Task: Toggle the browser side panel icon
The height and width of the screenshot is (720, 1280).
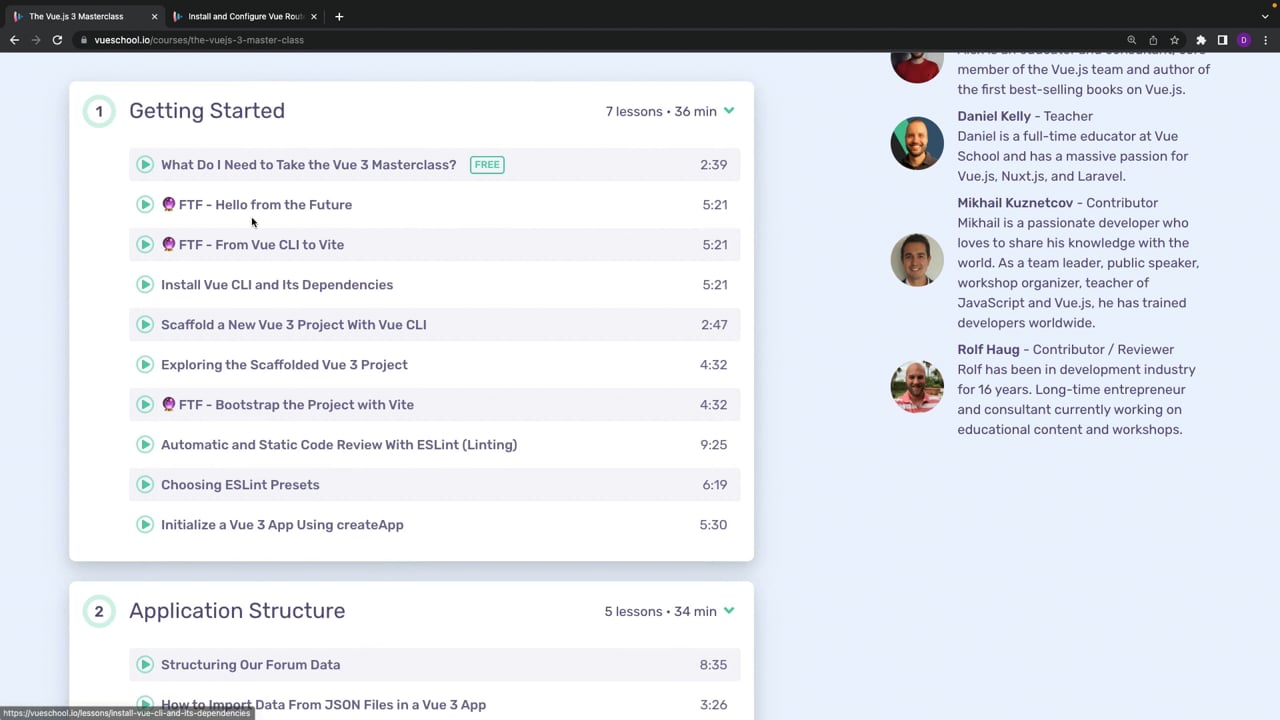Action: (1222, 40)
